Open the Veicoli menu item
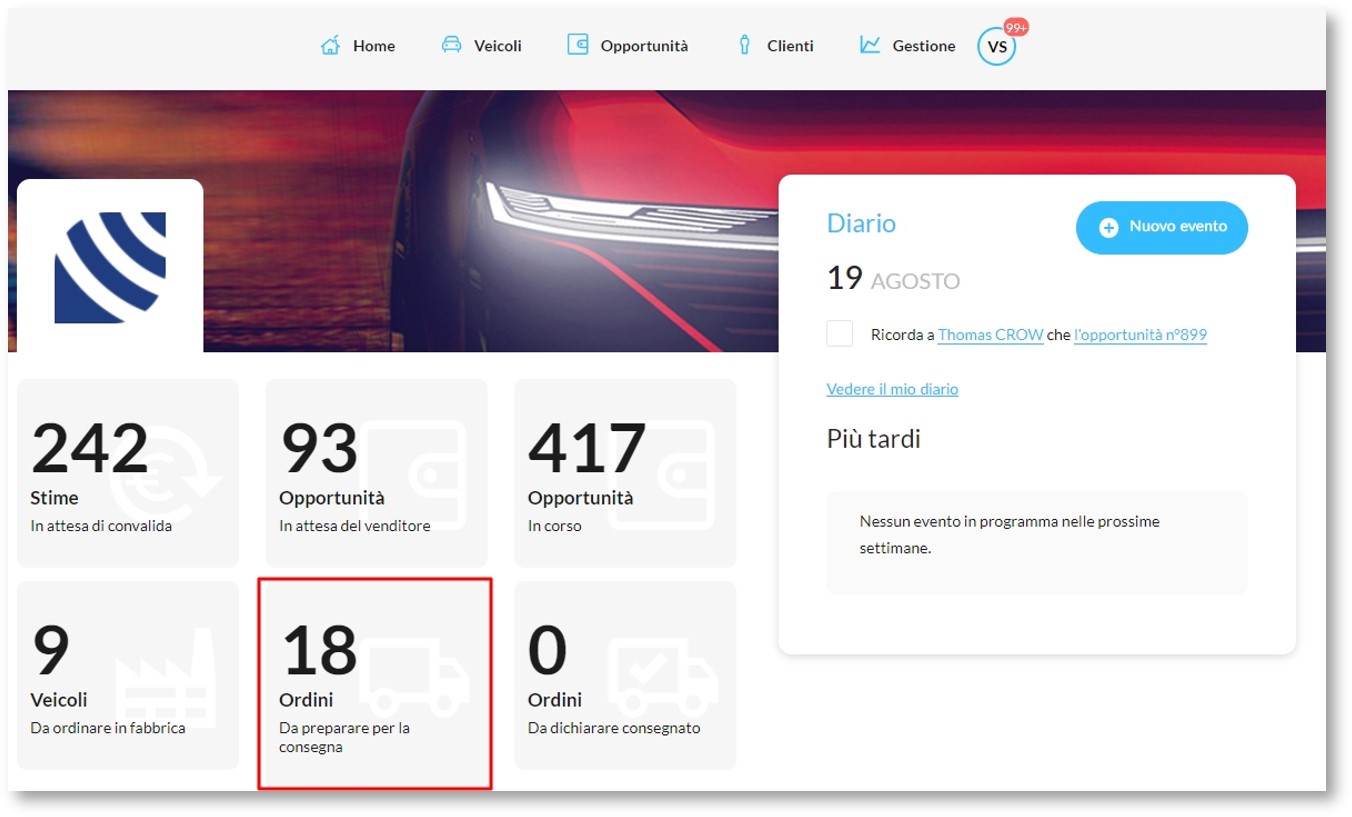The height and width of the screenshot is (817, 1352). 482,45
